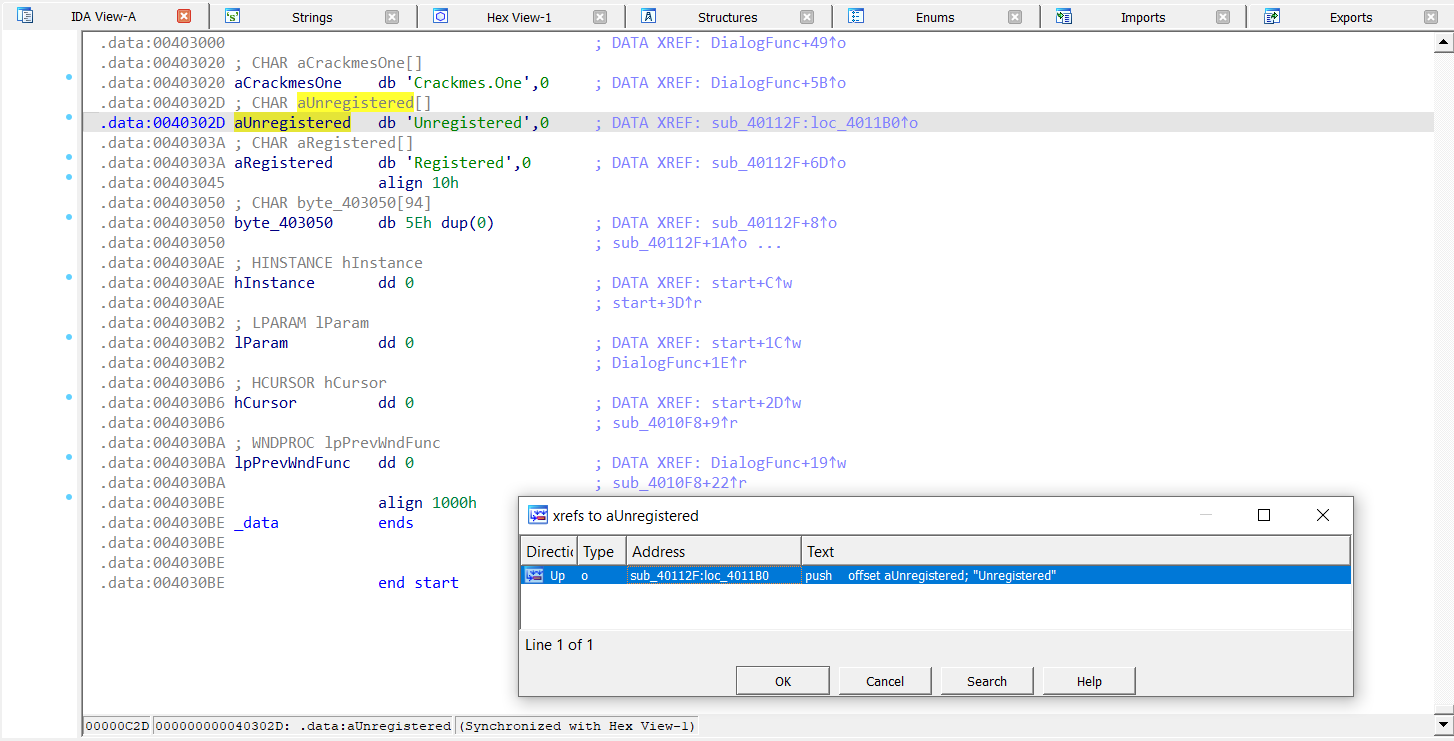Screen dimensions: 1454x741
Task: Click the xrefs dialog title icon
Action: pos(538,515)
